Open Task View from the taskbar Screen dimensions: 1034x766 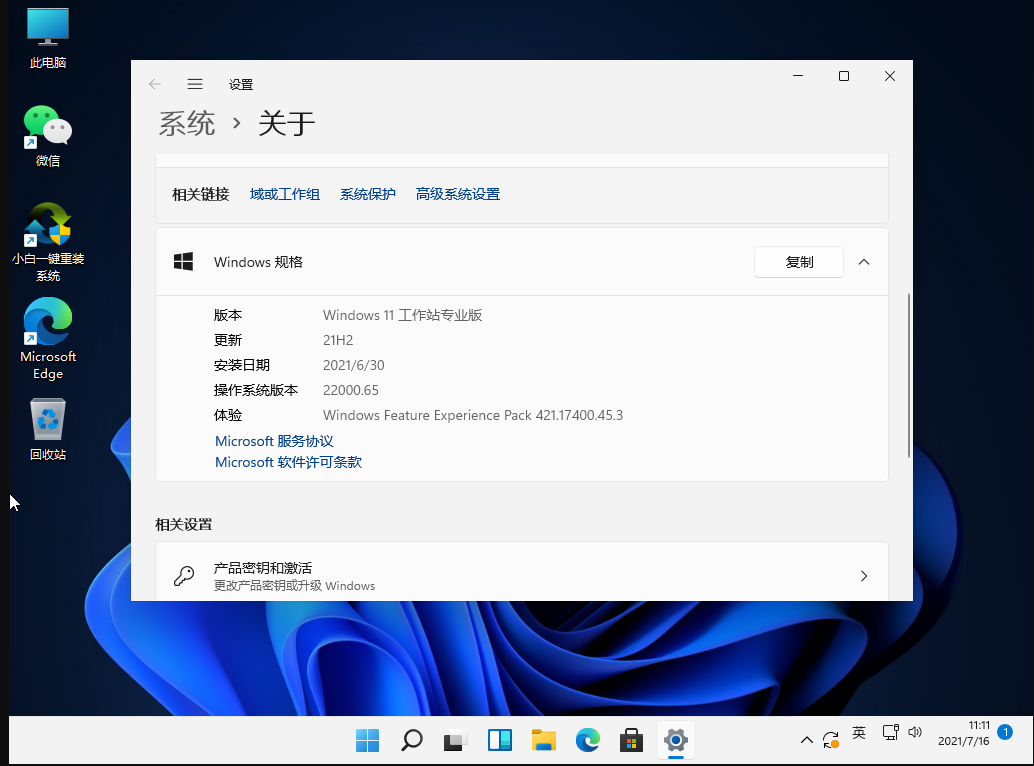pyautogui.click(x=455, y=740)
